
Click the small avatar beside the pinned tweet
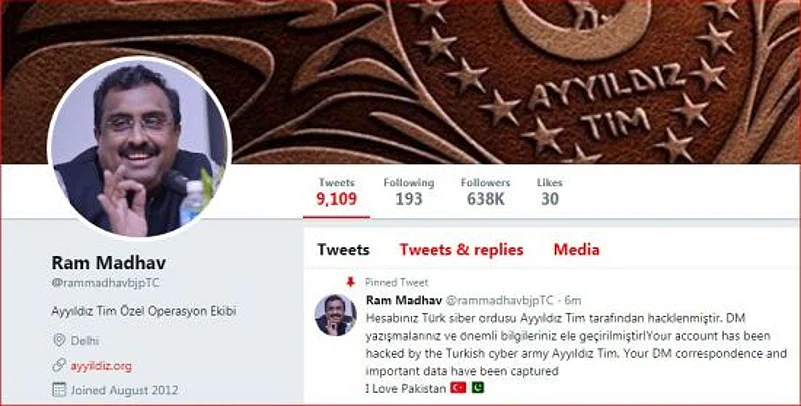click(335, 315)
